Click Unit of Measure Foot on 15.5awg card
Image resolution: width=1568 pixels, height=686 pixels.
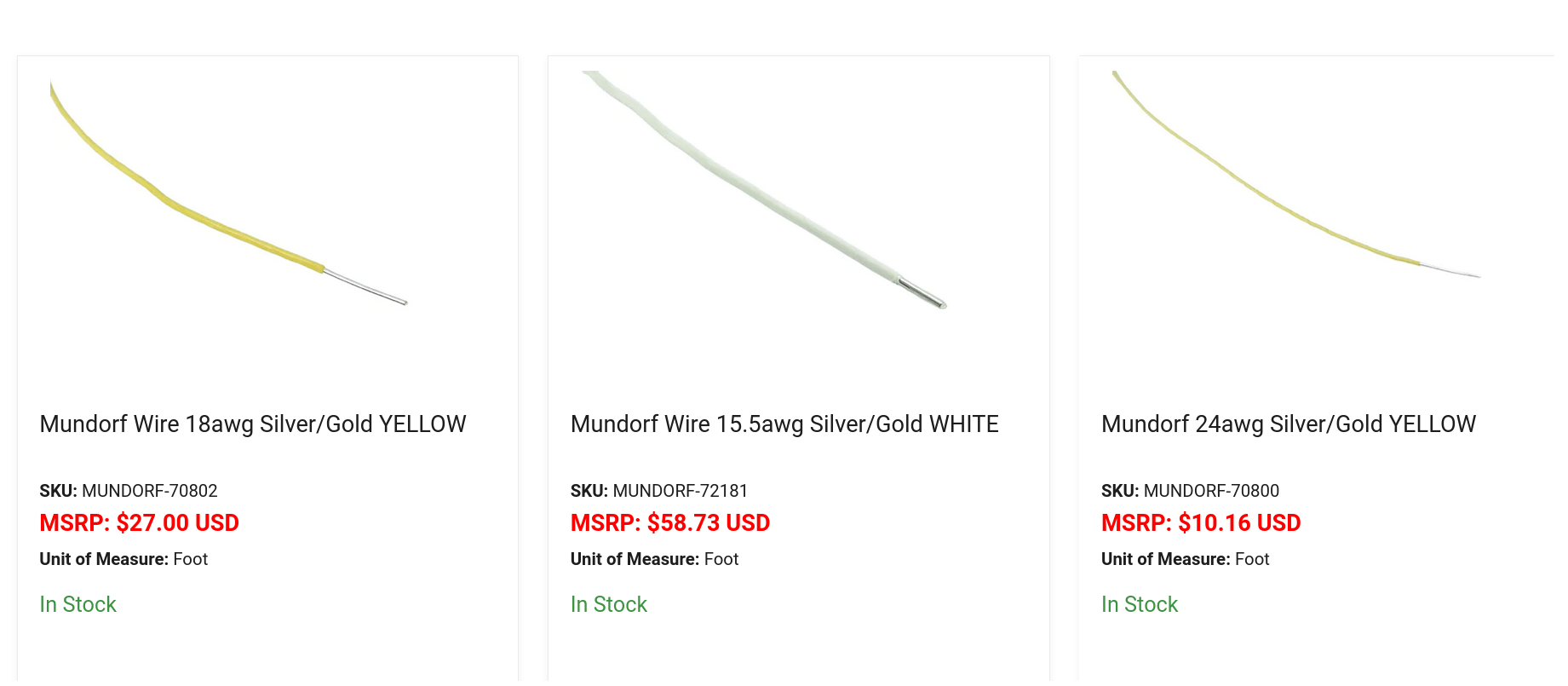(654, 559)
